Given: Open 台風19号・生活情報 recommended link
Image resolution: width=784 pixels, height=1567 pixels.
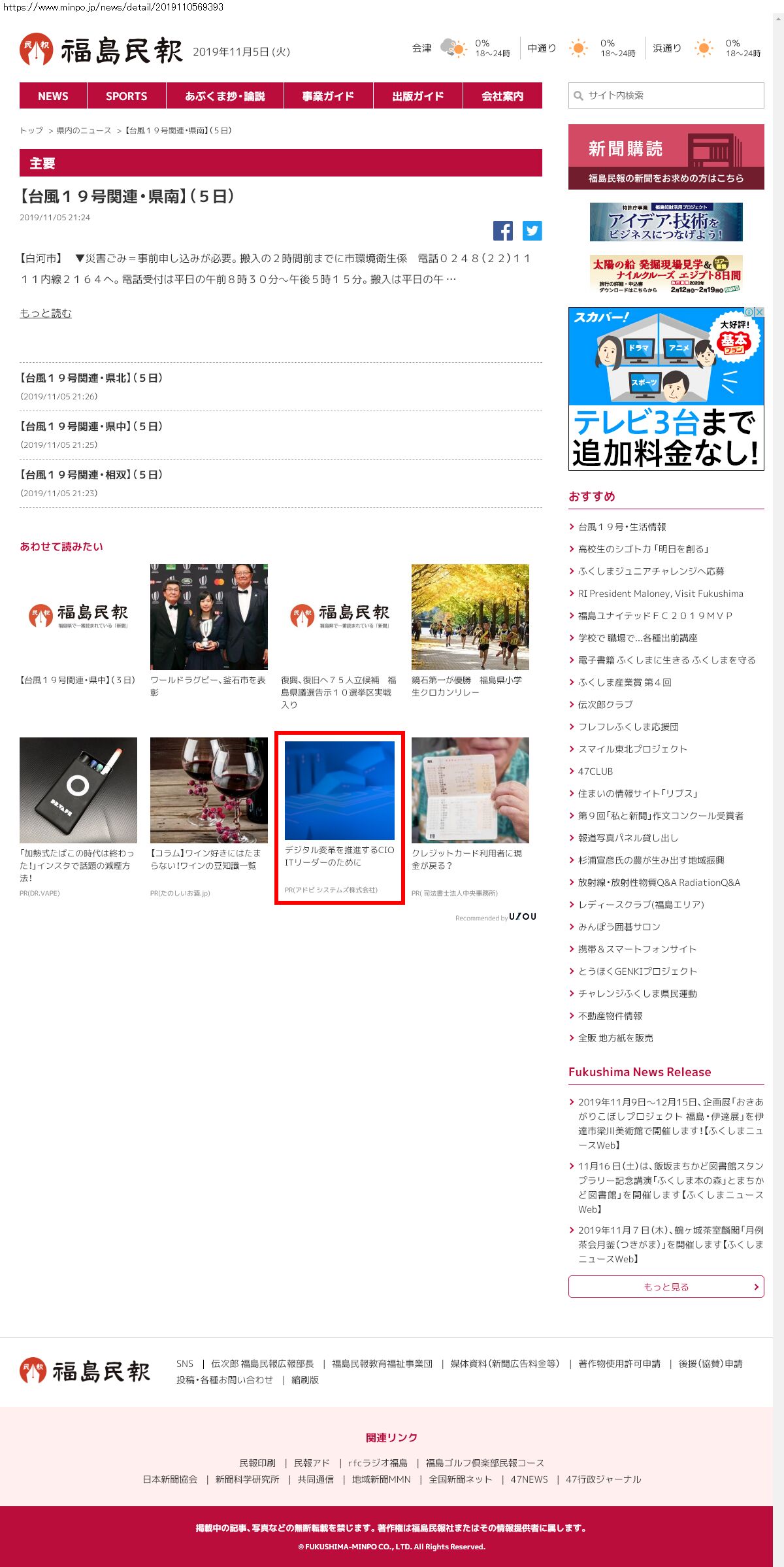Looking at the screenshot, I should (x=622, y=527).
